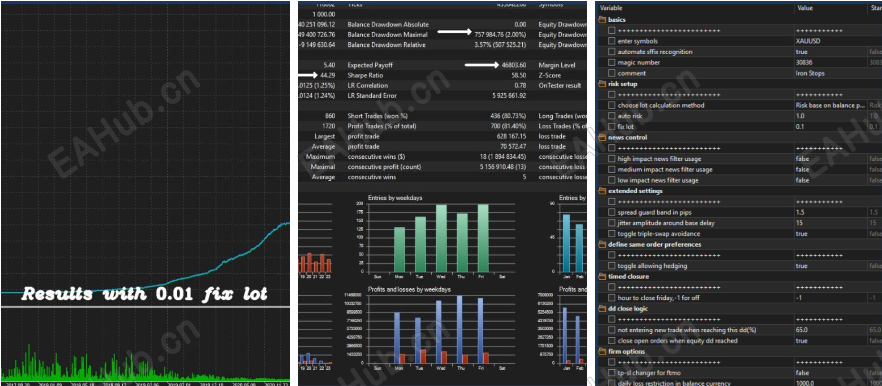
Task: Click the dd close logic folder icon
Action: point(602,308)
